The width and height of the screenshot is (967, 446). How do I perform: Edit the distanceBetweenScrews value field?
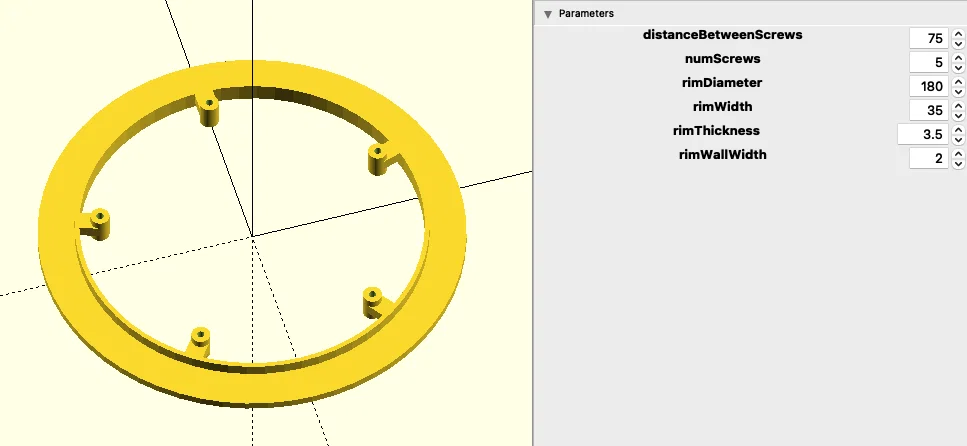(x=929, y=38)
